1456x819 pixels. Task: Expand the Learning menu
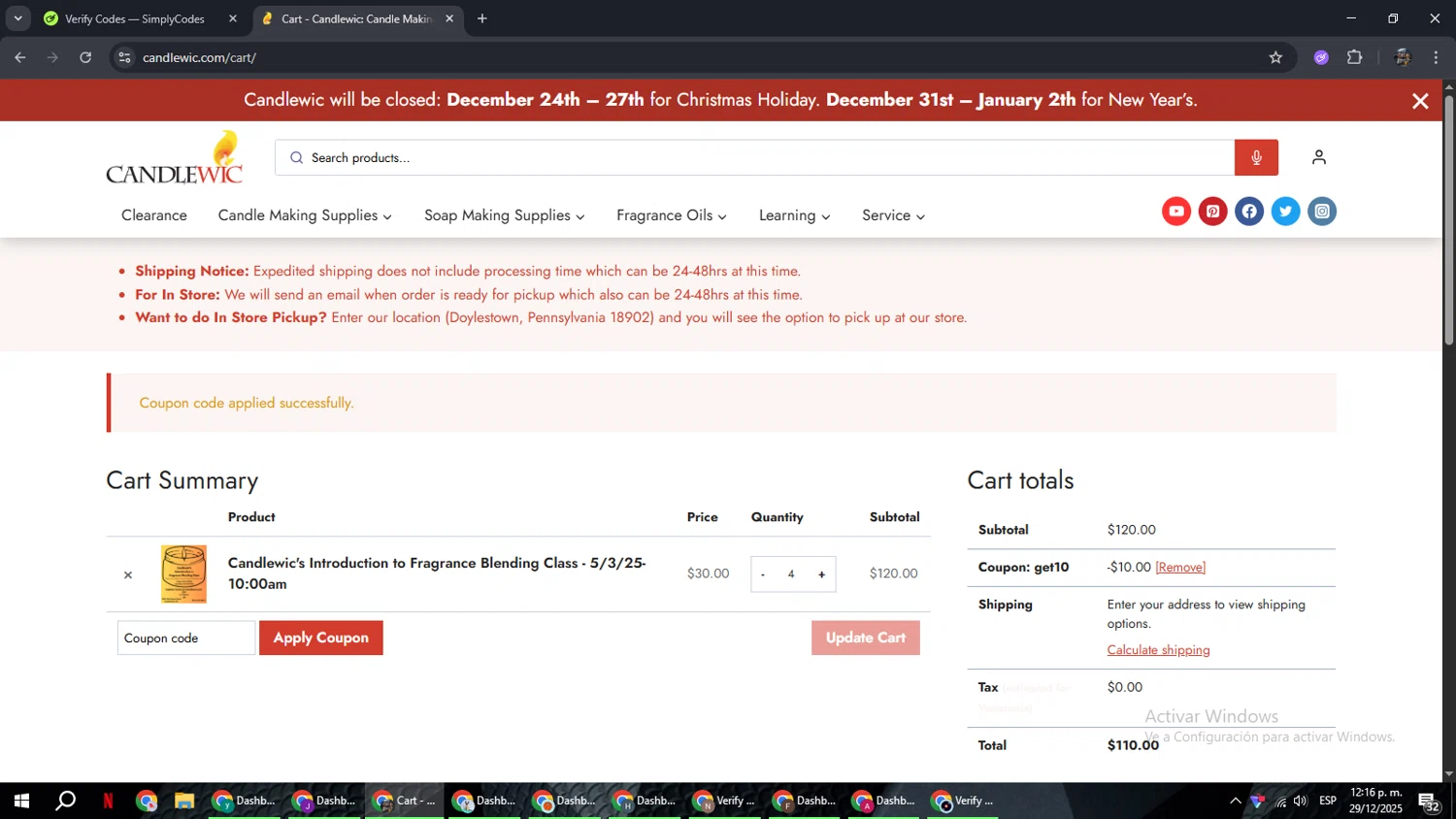(794, 215)
